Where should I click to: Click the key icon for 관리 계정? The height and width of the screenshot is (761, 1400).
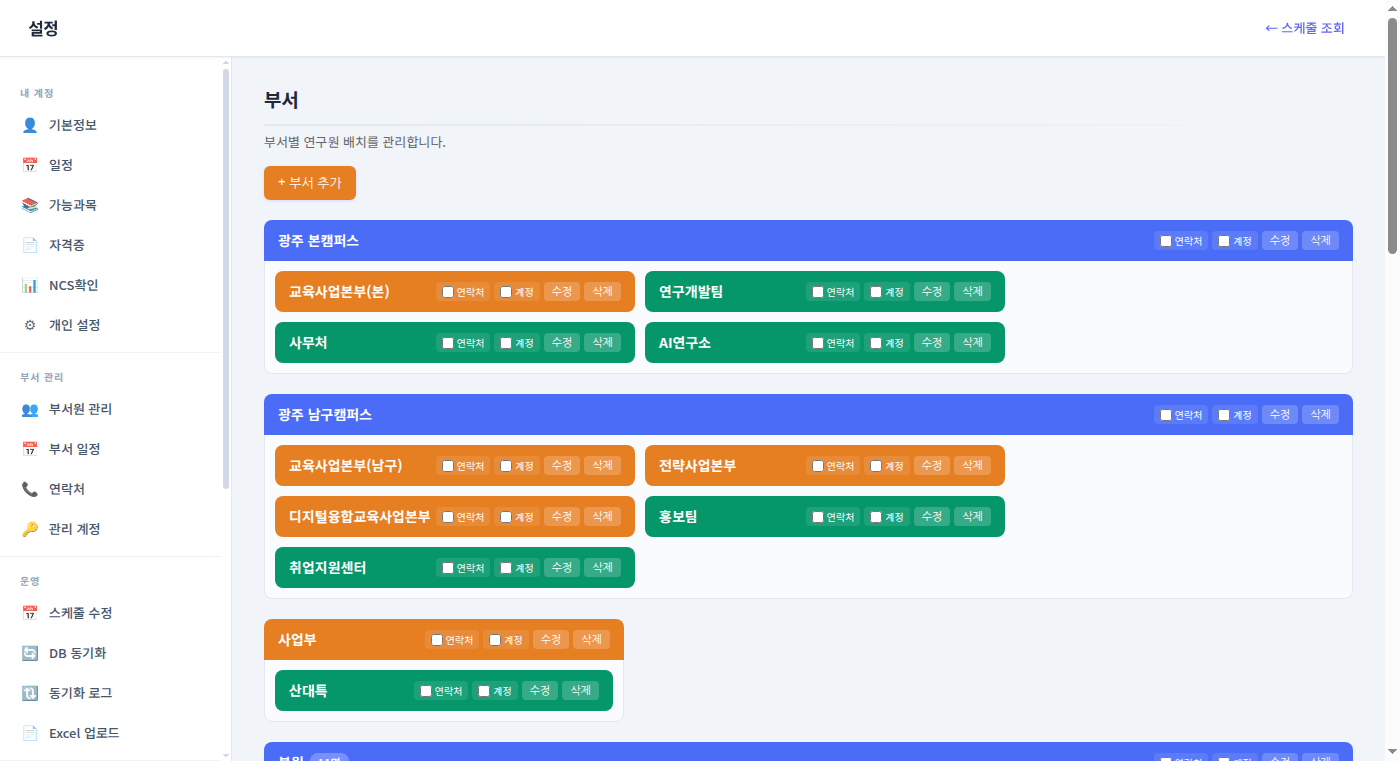30,529
